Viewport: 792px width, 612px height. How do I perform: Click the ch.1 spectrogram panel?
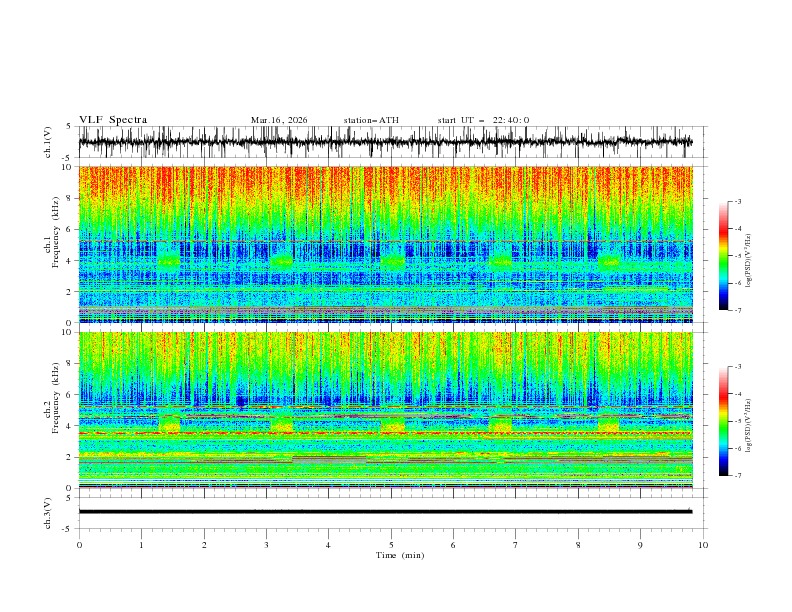point(385,244)
